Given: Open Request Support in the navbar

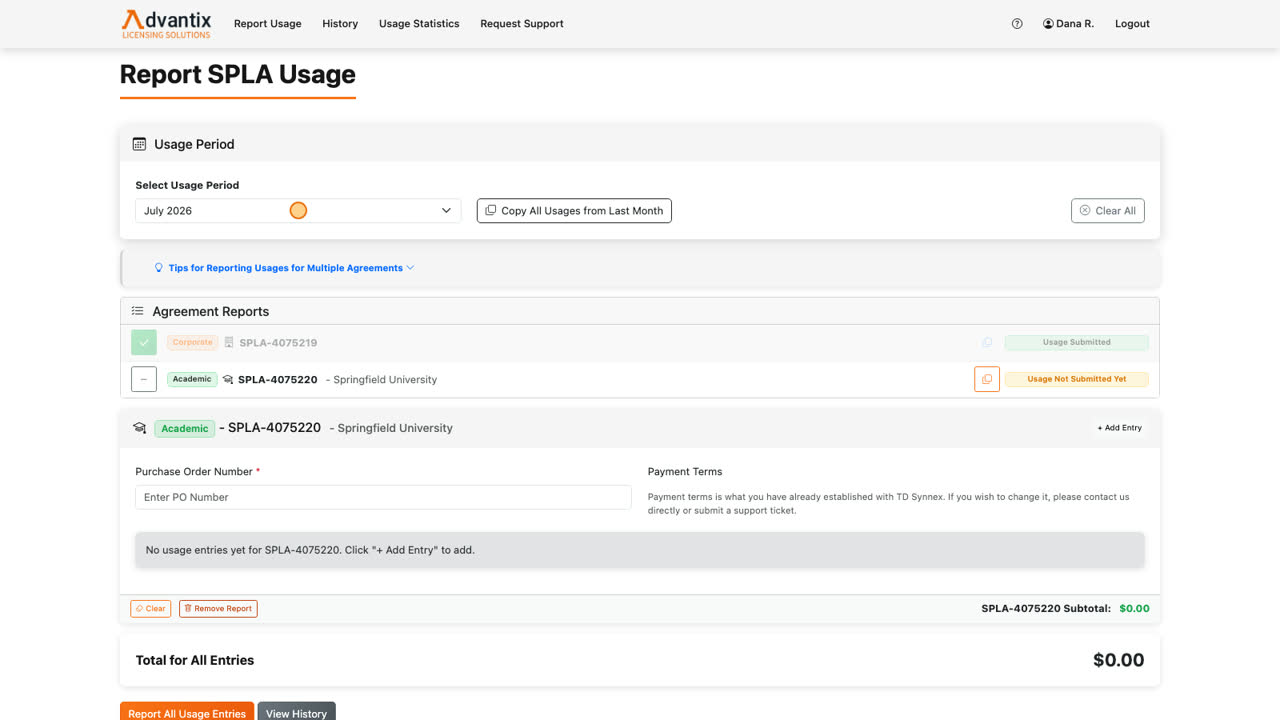Looking at the screenshot, I should [x=522, y=24].
